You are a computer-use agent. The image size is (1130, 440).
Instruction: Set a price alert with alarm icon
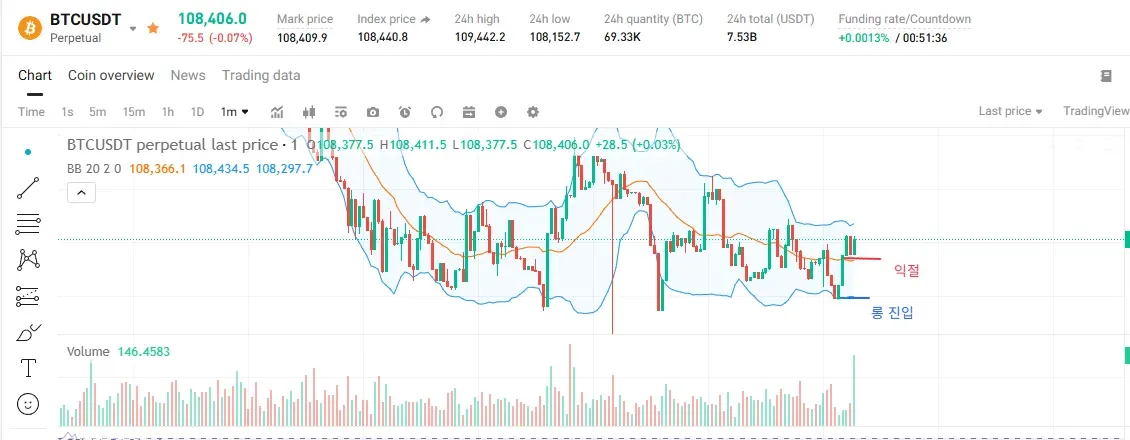pyautogui.click(x=405, y=112)
